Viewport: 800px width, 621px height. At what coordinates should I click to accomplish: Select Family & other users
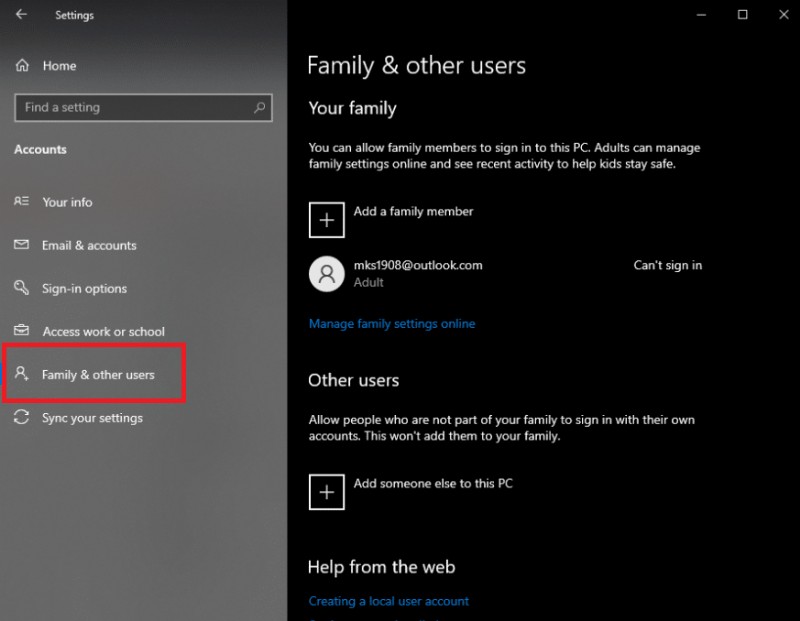click(98, 375)
